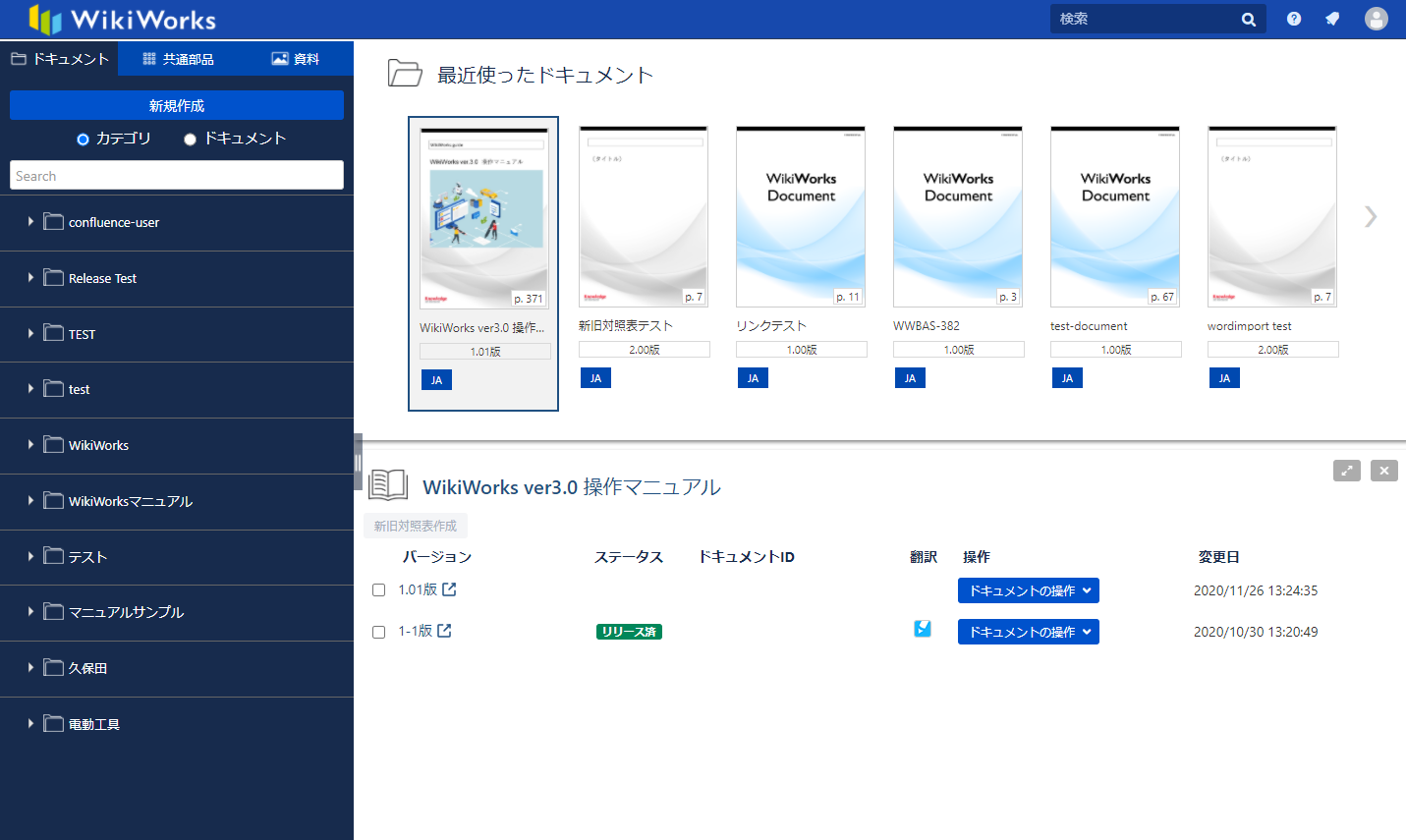Expand the document detail panel
Image resolution: width=1406 pixels, height=840 pixels.
1347,471
